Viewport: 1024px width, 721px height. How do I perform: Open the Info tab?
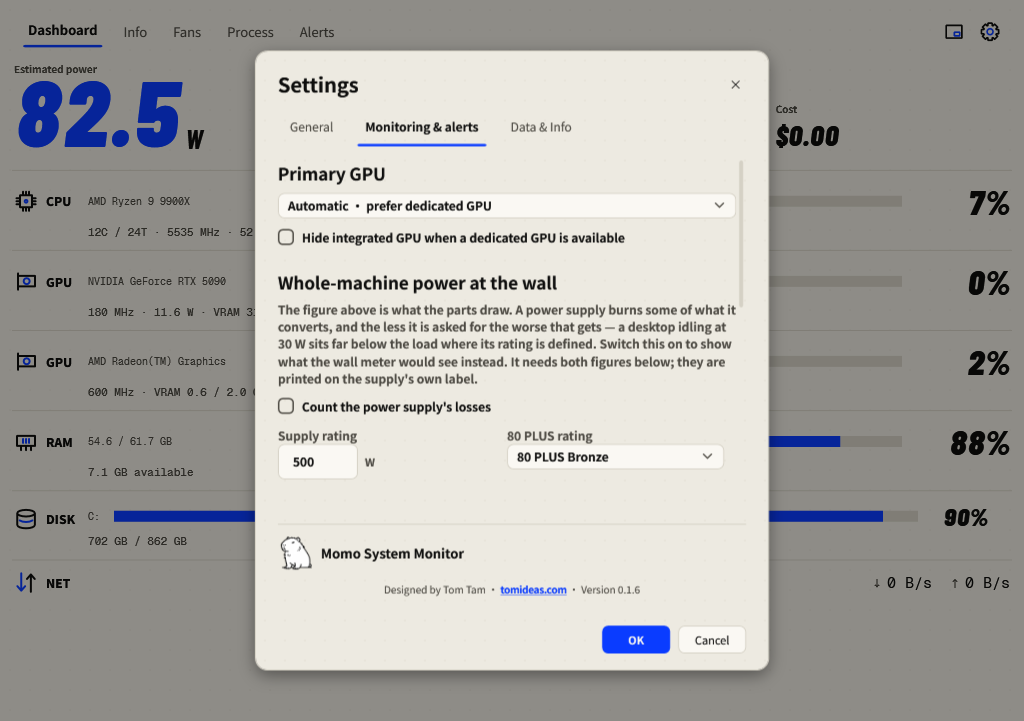tap(135, 32)
